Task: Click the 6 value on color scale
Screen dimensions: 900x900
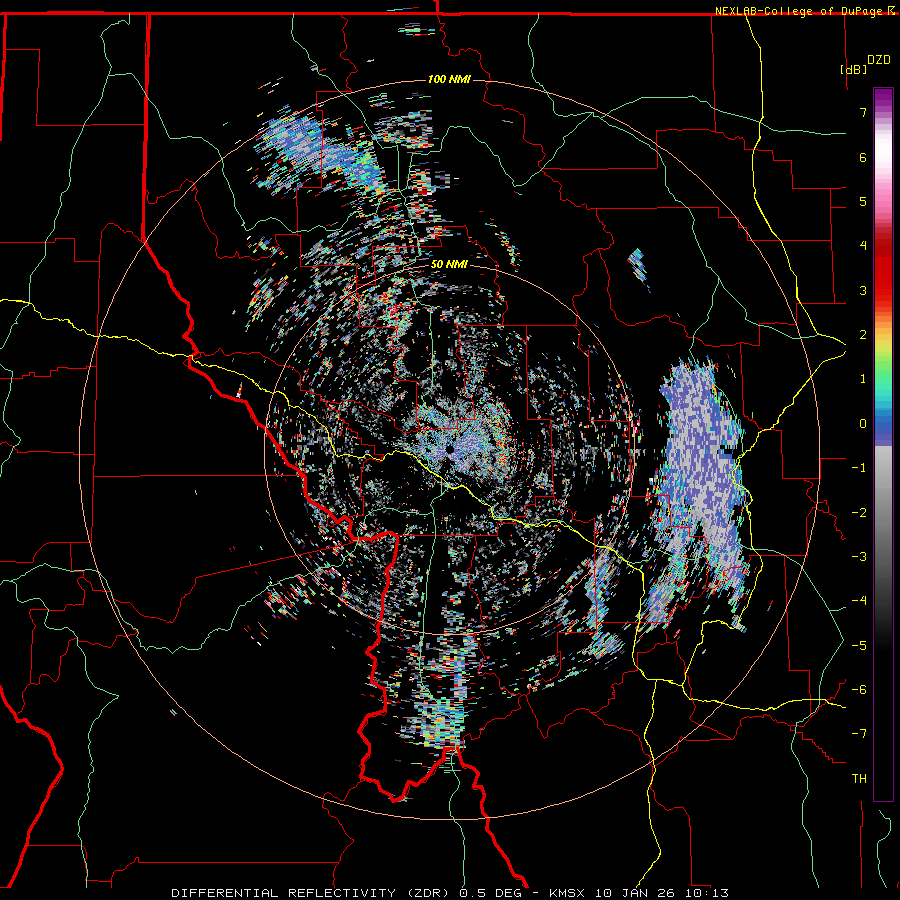Action: pyautogui.click(x=863, y=157)
